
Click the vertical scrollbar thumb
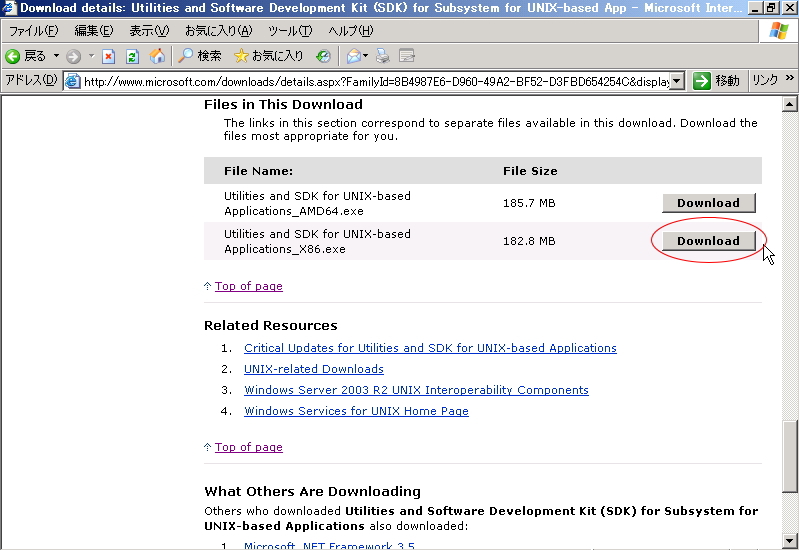pyautogui.click(x=789, y=456)
